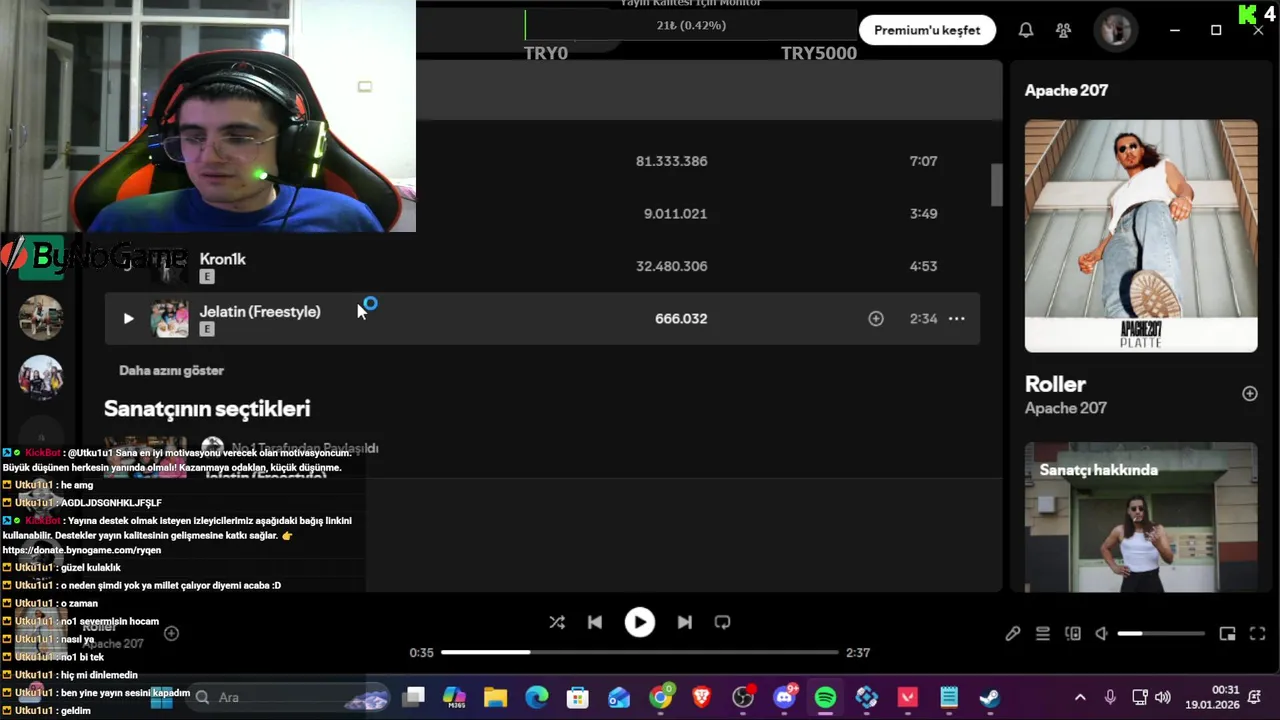Expand the system tray hidden icons chevron

coord(1080,697)
